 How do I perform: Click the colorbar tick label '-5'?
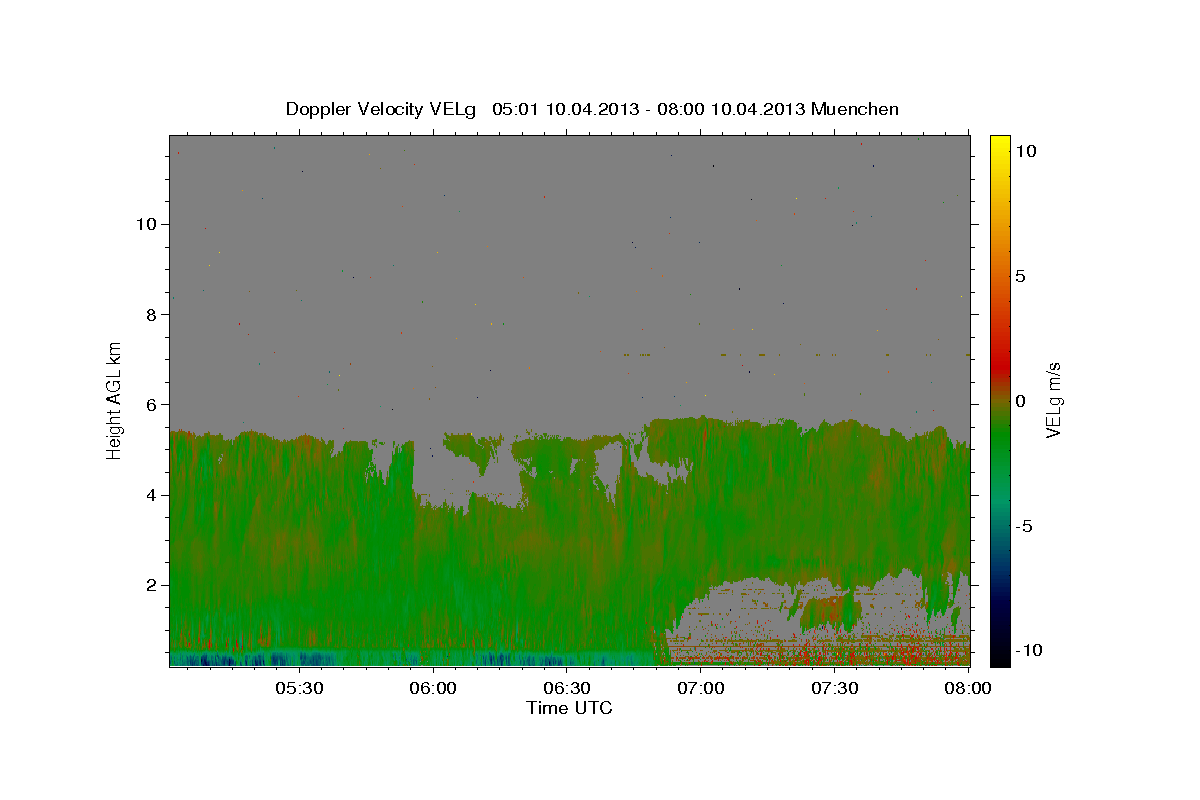click(1024, 526)
